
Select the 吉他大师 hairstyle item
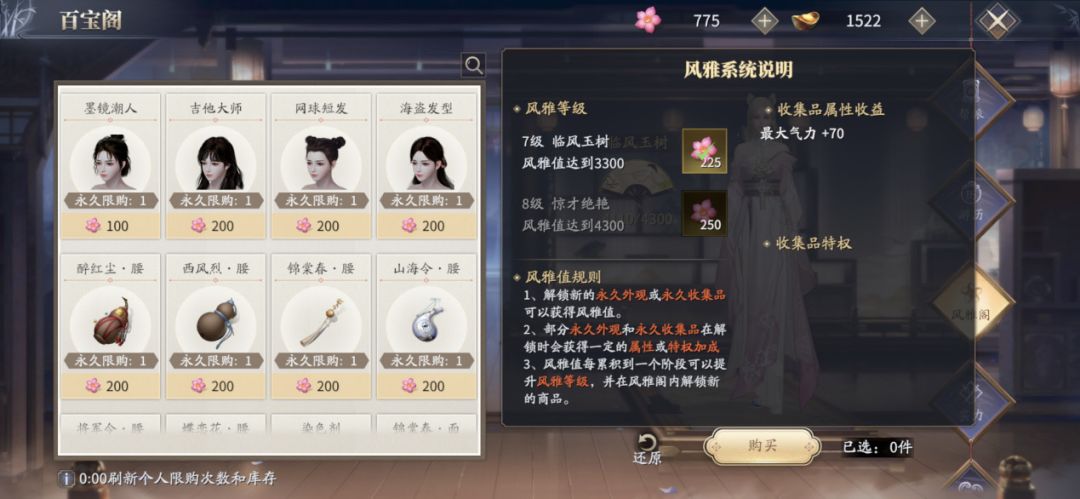pos(216,166)
